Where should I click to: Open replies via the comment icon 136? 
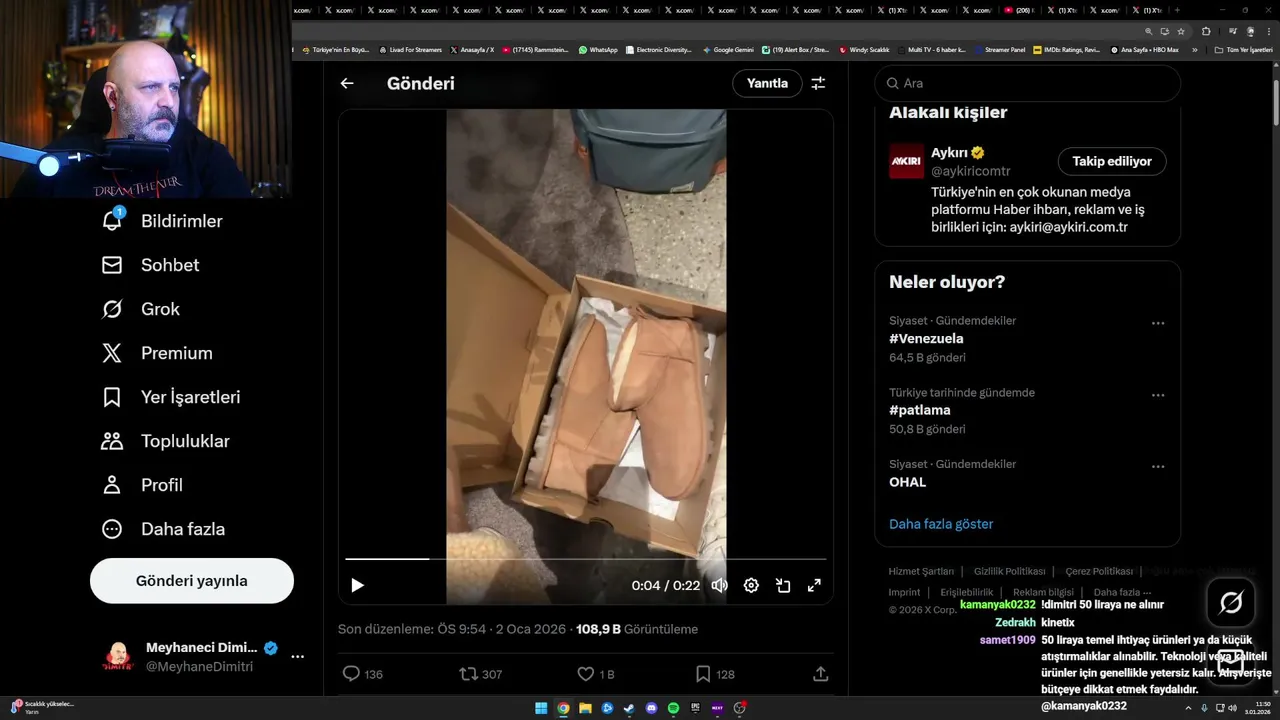tap(362, 674)
